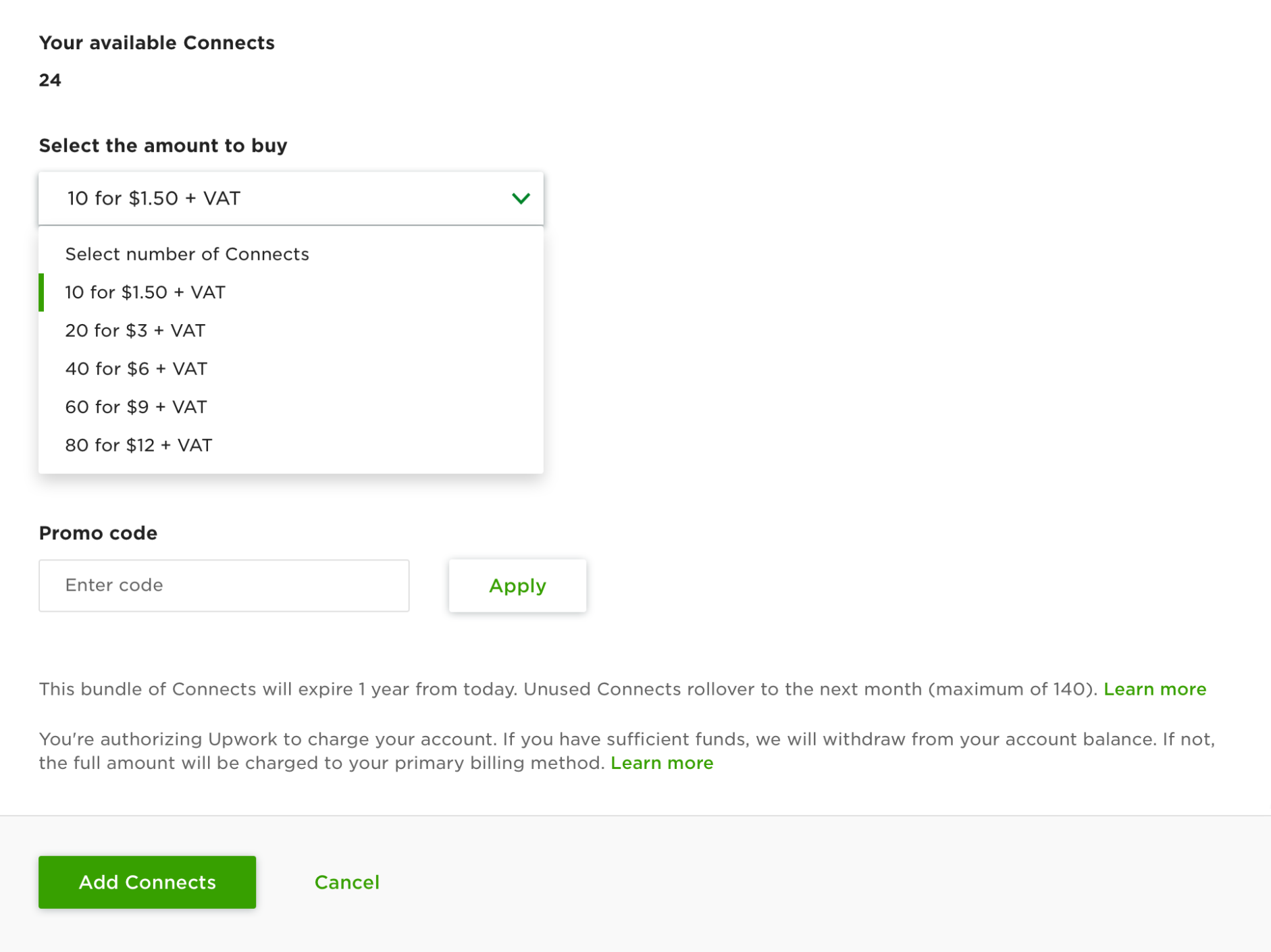1271x952 pixels.
Task: Choose 40 Connects for $6 + VAT
Action: 291,369
